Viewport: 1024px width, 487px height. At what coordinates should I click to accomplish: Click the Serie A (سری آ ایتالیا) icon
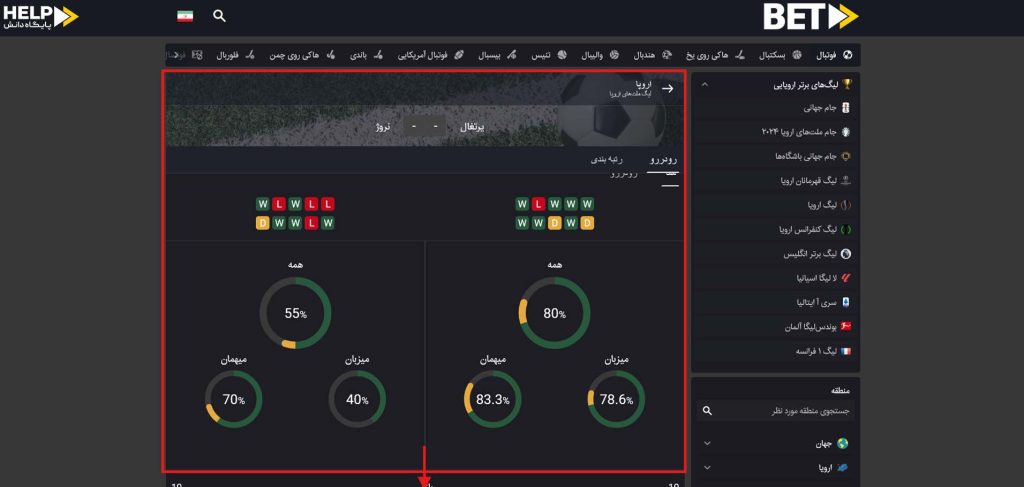846,303
